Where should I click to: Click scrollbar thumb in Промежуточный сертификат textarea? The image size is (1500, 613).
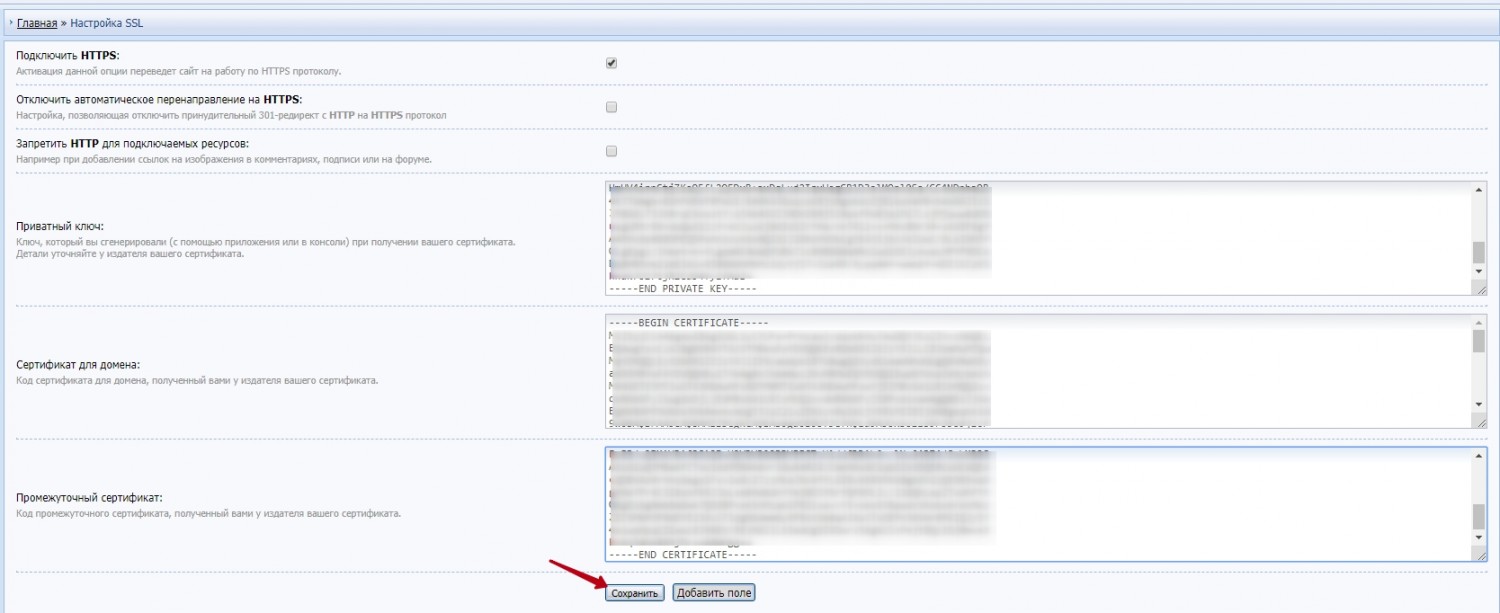pyautogui.click(x=1479, y=515)
